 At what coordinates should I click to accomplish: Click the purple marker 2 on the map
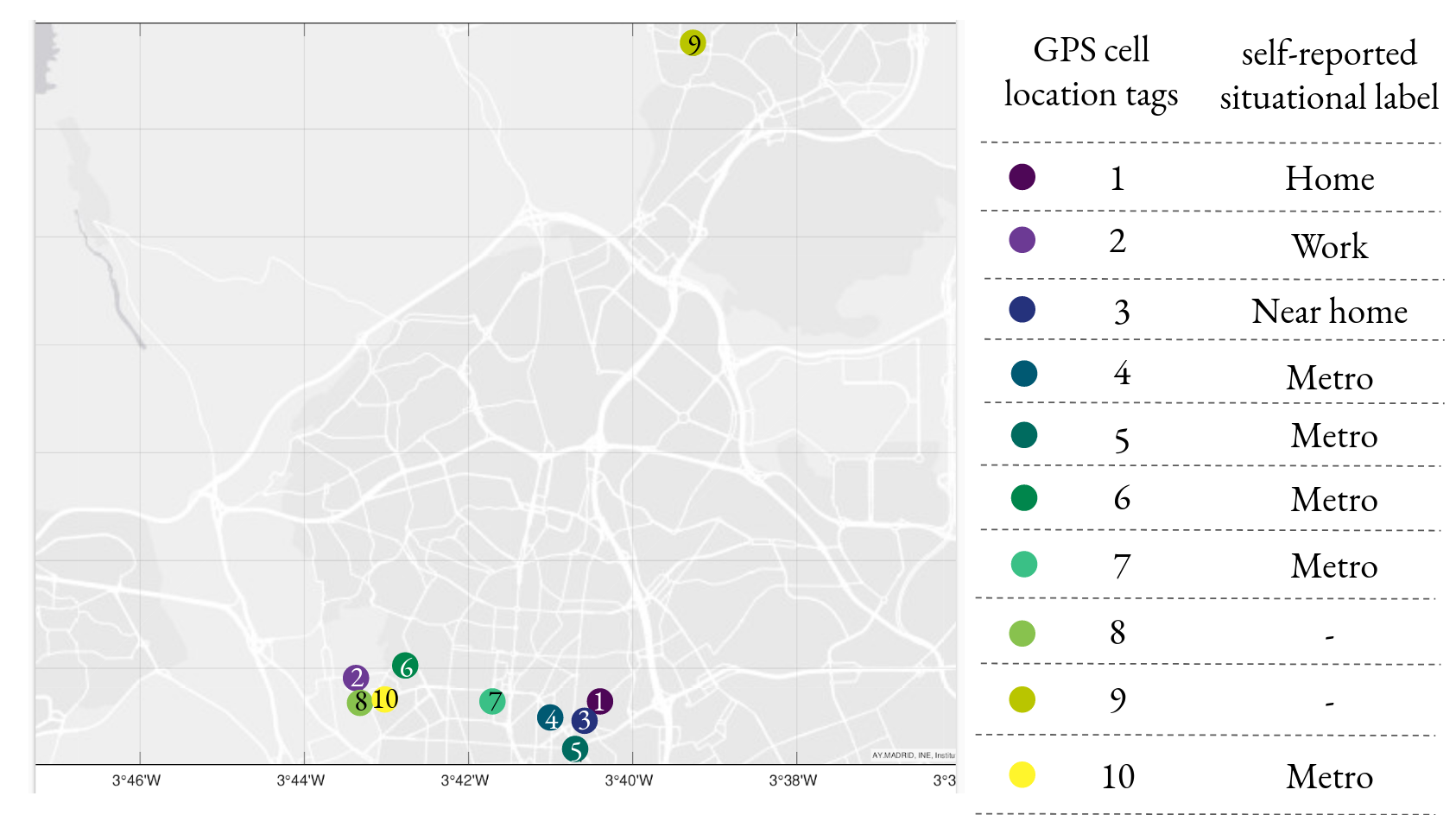tap(356, 678)
